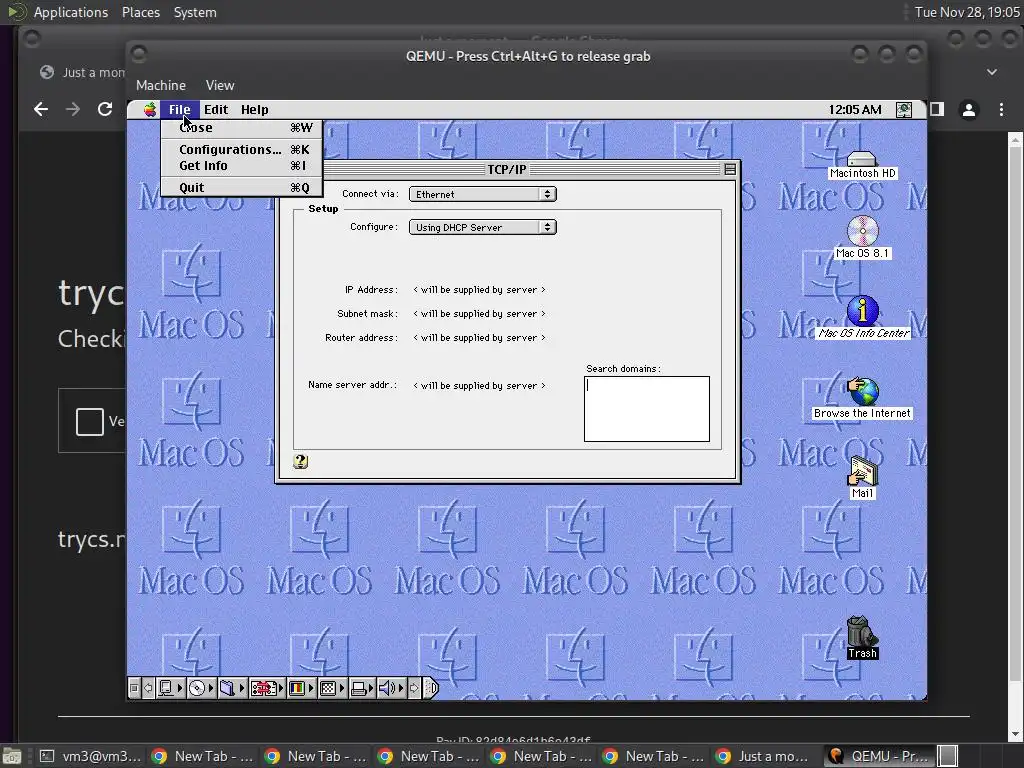The height and width of the screenshot is (768, 1024).
Task: Open the QEMU View menu
Action: pyautogui.click(x=219, y=86)
